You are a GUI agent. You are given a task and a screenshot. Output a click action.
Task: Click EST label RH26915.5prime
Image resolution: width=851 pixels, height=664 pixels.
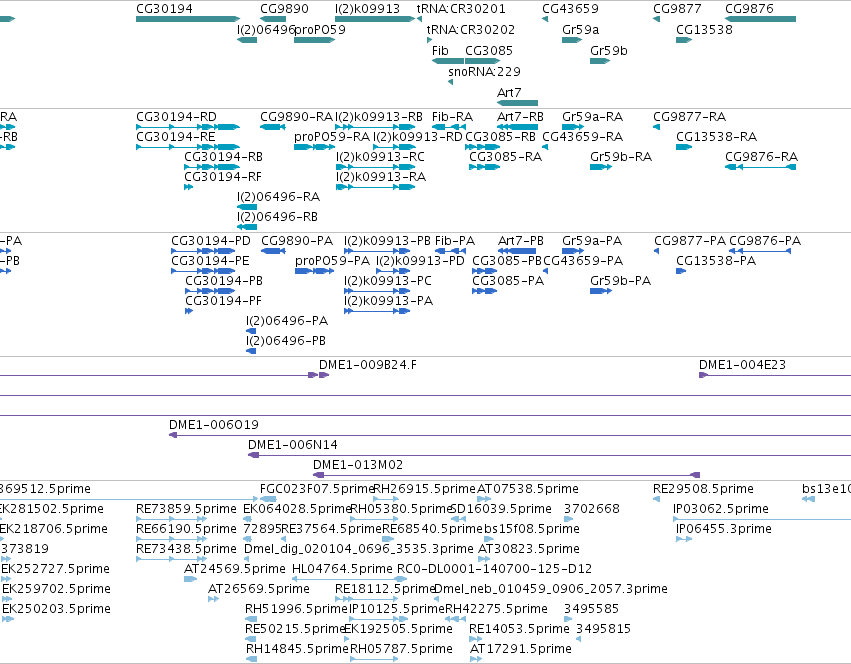pyautogui.click(x=424, y=489)
